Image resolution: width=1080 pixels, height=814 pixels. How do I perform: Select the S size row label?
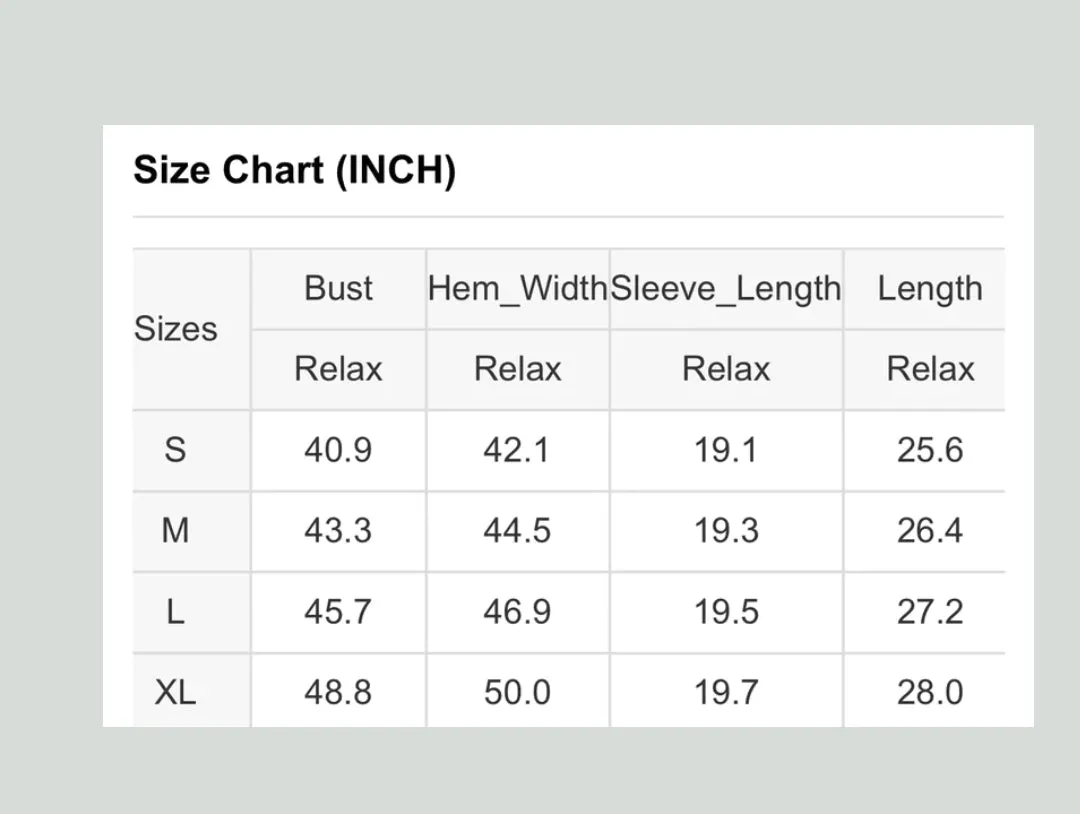coord(175,450)
